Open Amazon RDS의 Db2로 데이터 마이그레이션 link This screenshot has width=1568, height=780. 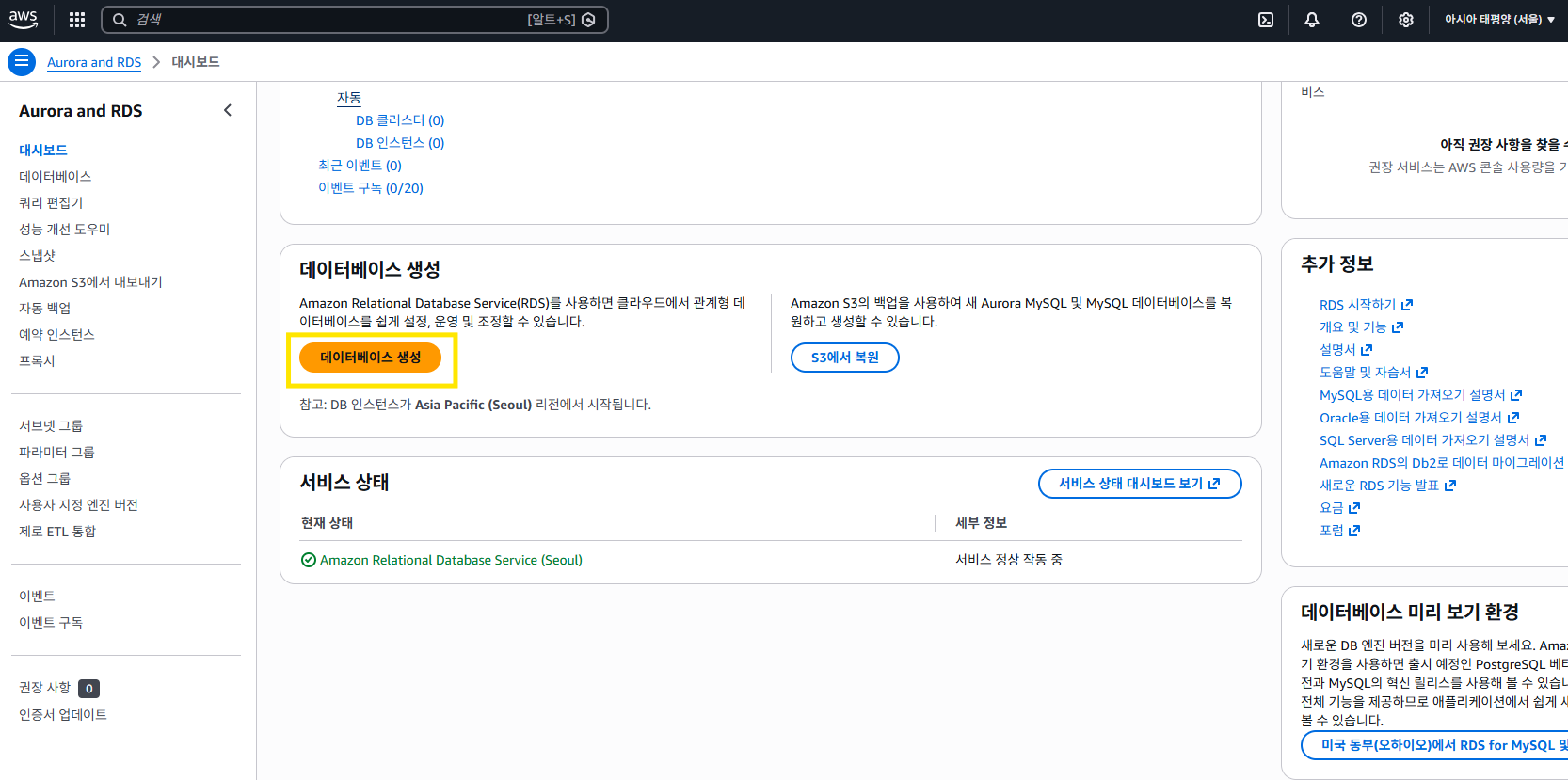(x=1442, y=463)
